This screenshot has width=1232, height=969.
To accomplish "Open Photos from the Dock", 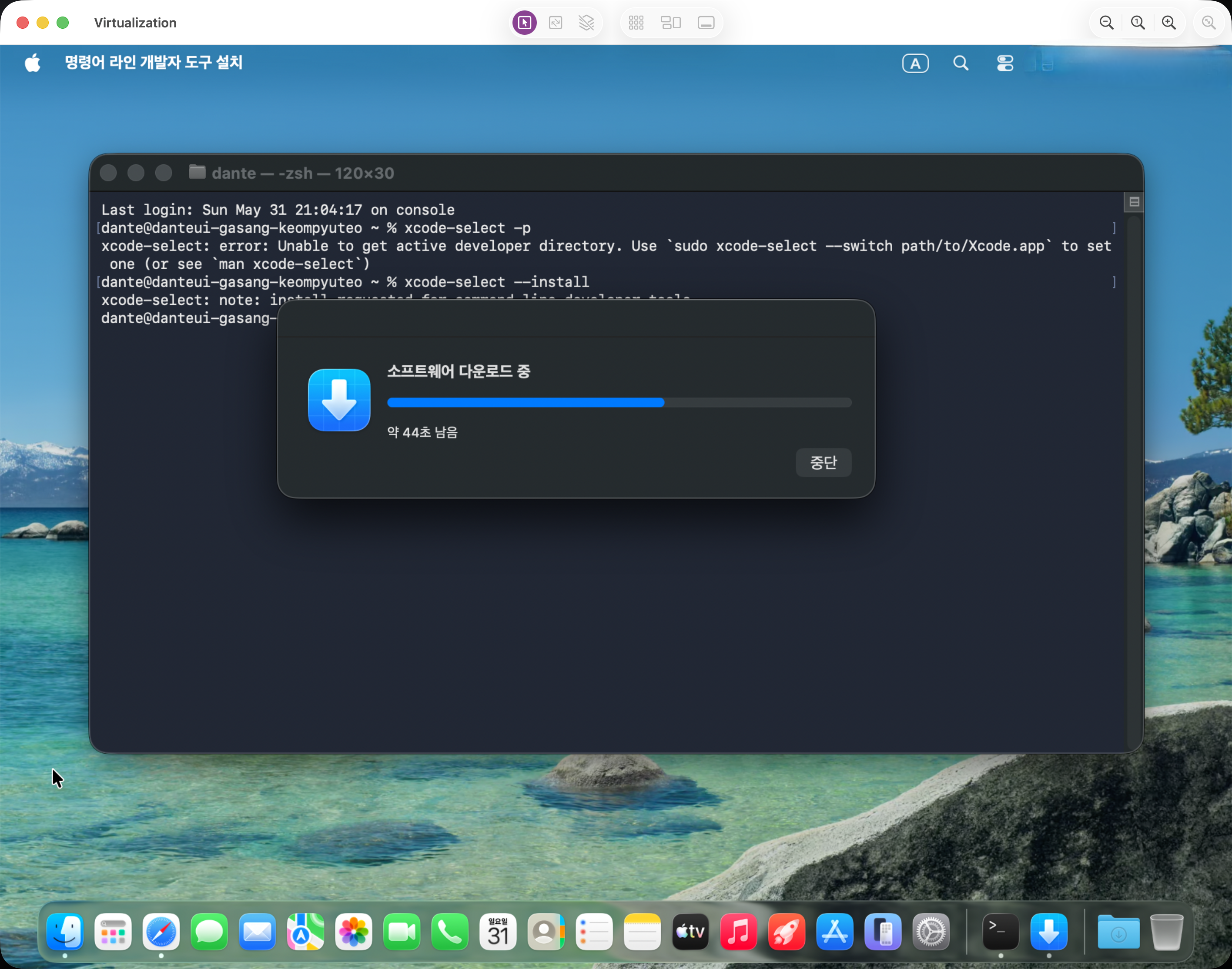I will click(x=354, y=932).
